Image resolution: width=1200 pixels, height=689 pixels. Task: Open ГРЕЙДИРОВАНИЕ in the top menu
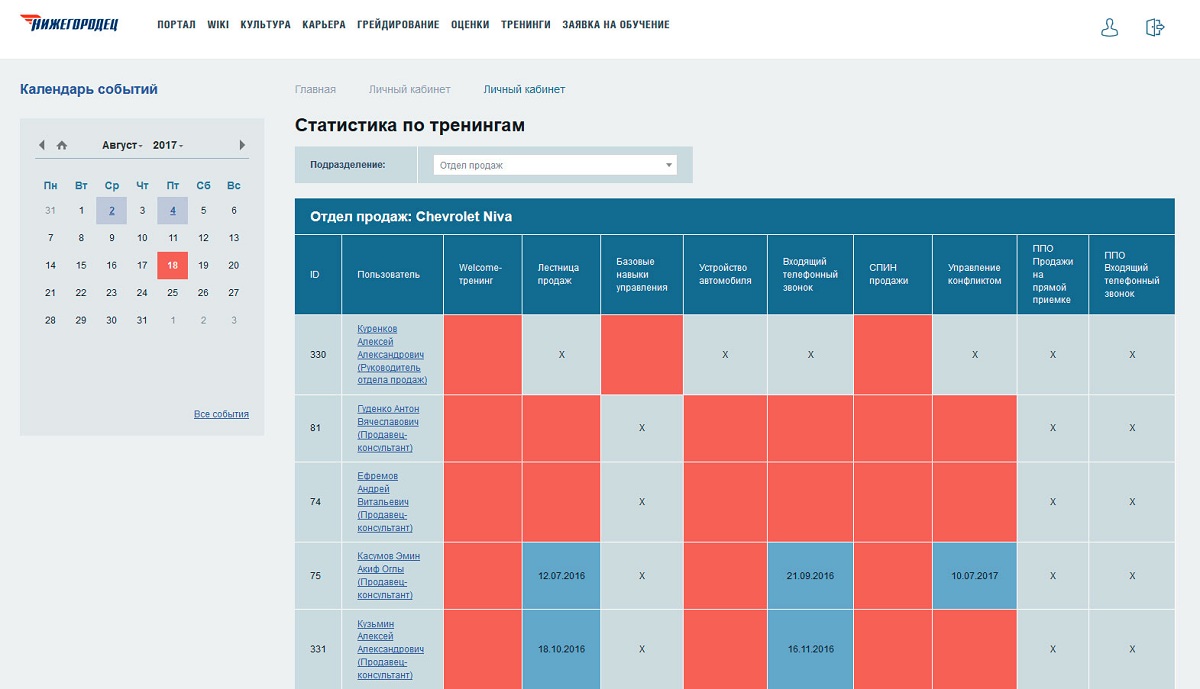pyautogui.click(x=398, y=25)
